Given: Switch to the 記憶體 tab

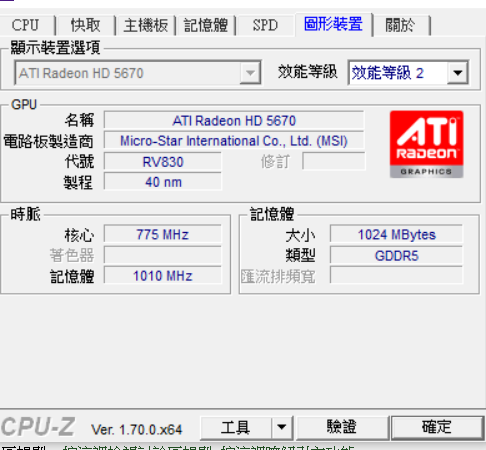Looking at the screenshot, I should coord(206,25).
